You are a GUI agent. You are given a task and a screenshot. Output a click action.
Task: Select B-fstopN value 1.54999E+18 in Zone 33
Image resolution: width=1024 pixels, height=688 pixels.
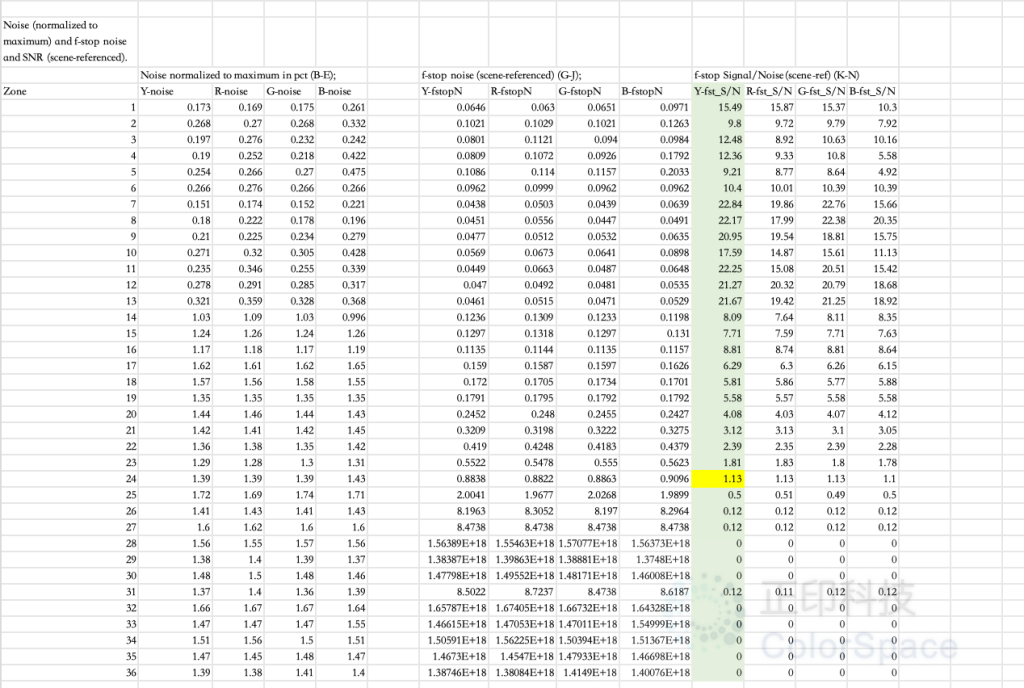[656, 624]
